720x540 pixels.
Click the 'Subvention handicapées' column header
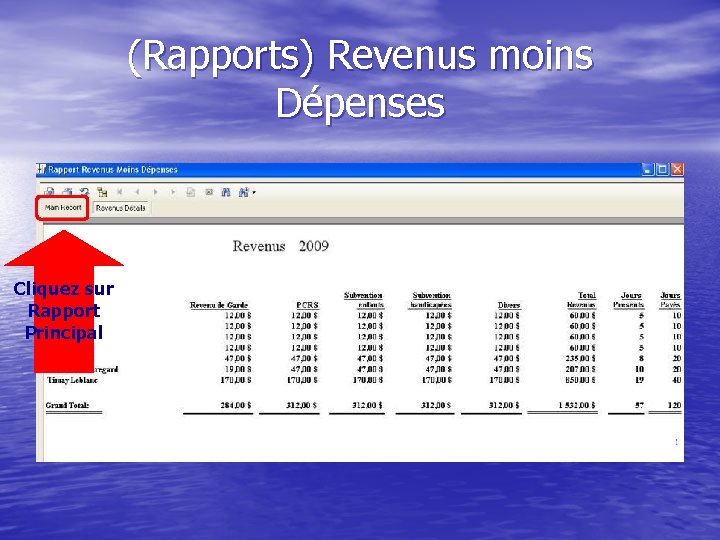pyautogui.click(x=430, y=300)
